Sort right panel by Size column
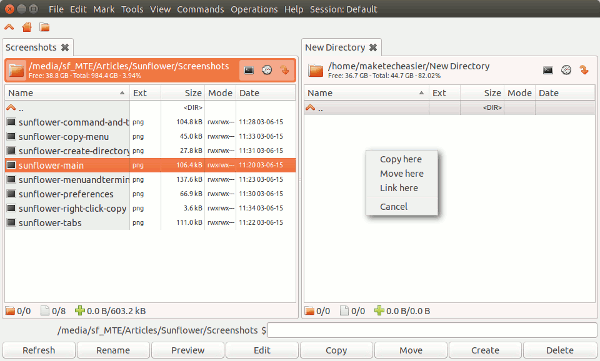 tap(482, 93)
